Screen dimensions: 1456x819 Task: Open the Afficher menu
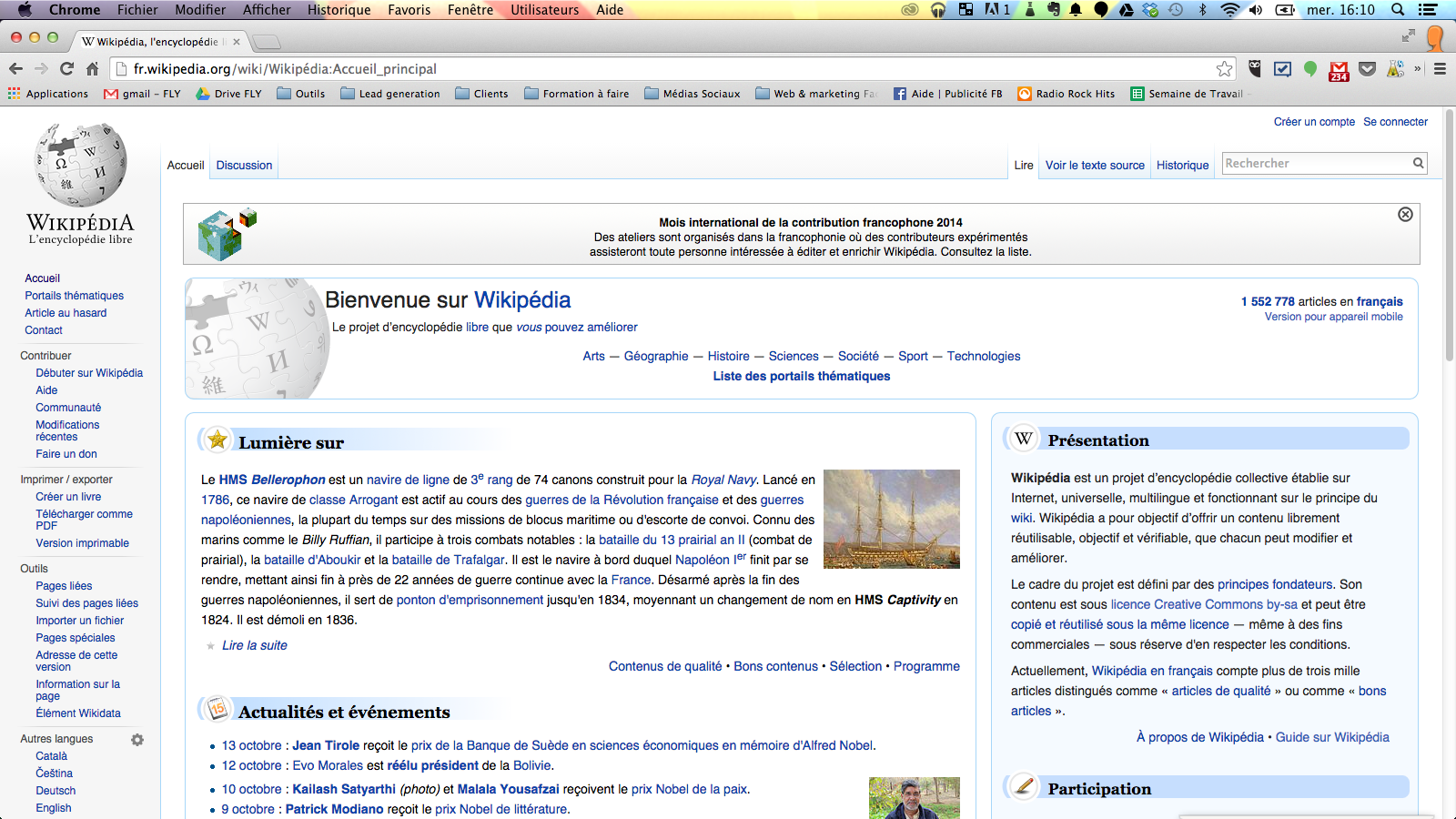pos(267,10)
